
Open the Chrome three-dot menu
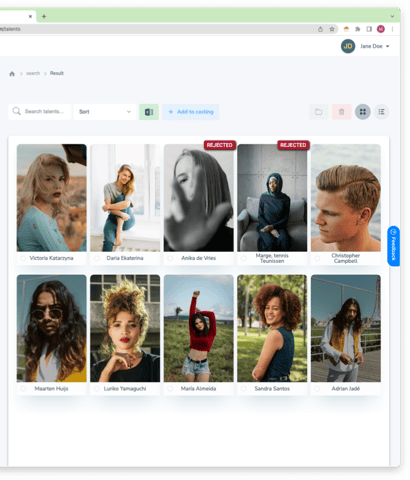pos(392,29)
